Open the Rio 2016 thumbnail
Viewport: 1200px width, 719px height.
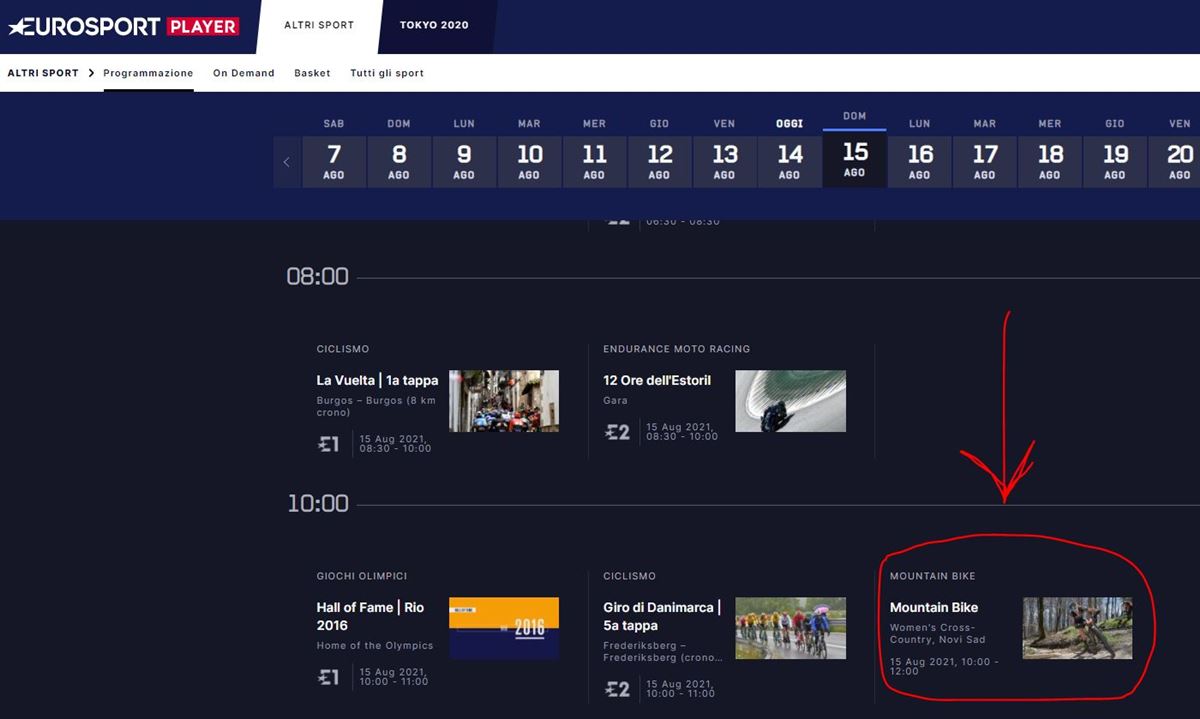[504, 628]
